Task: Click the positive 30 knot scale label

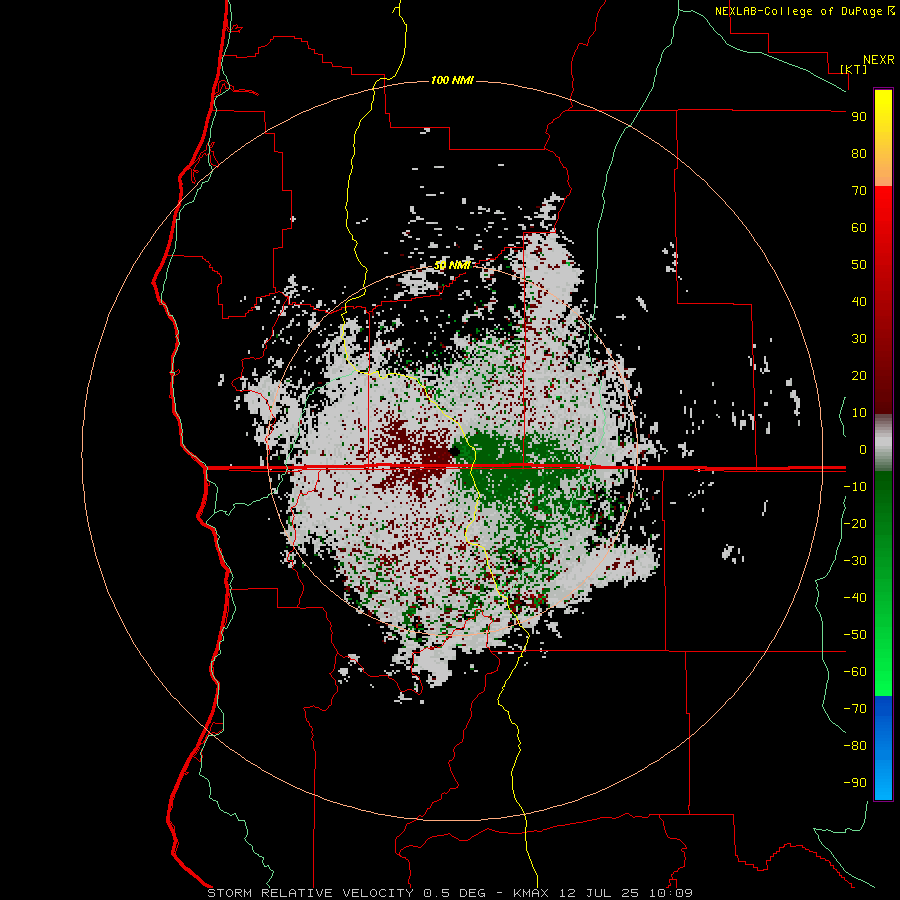Action: point(859,339)
